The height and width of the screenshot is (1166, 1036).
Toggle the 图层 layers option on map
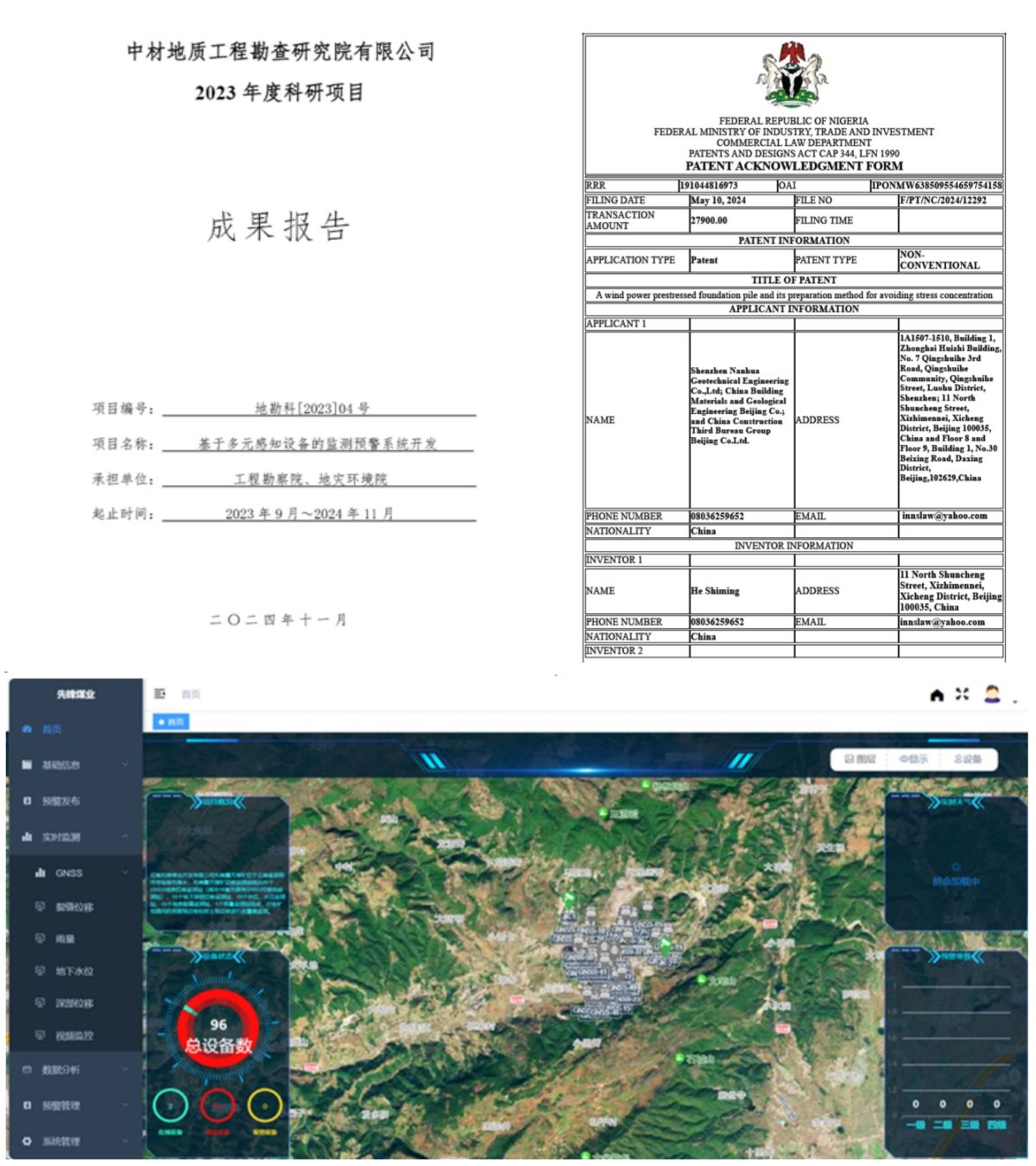point(860,759)
